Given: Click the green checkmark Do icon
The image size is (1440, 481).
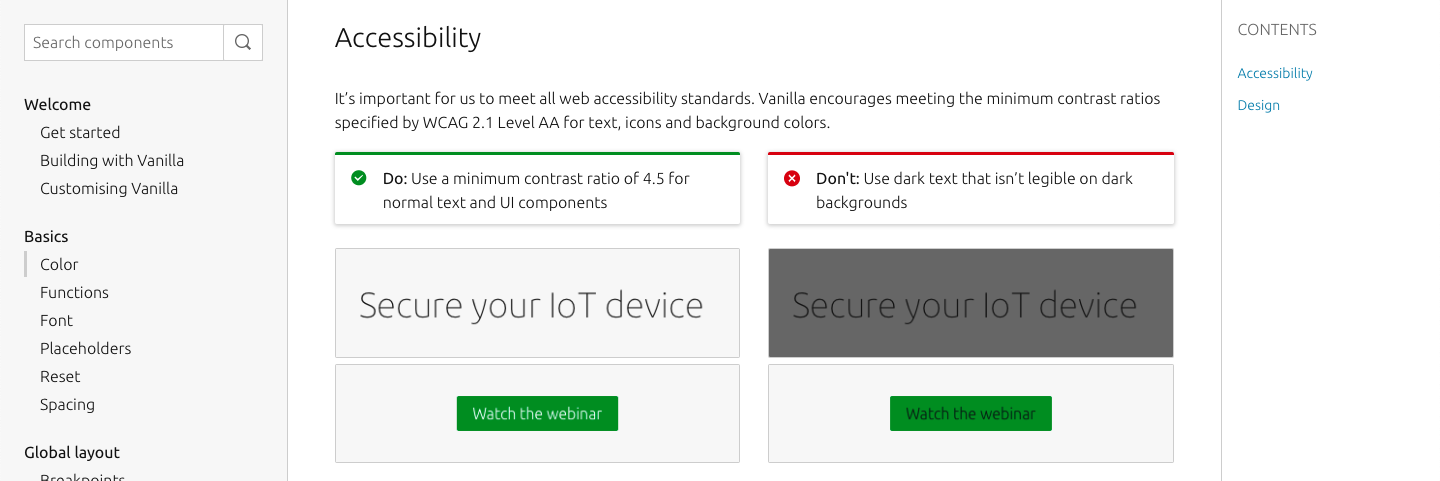Looking at the screenshot, I should 359,178.
